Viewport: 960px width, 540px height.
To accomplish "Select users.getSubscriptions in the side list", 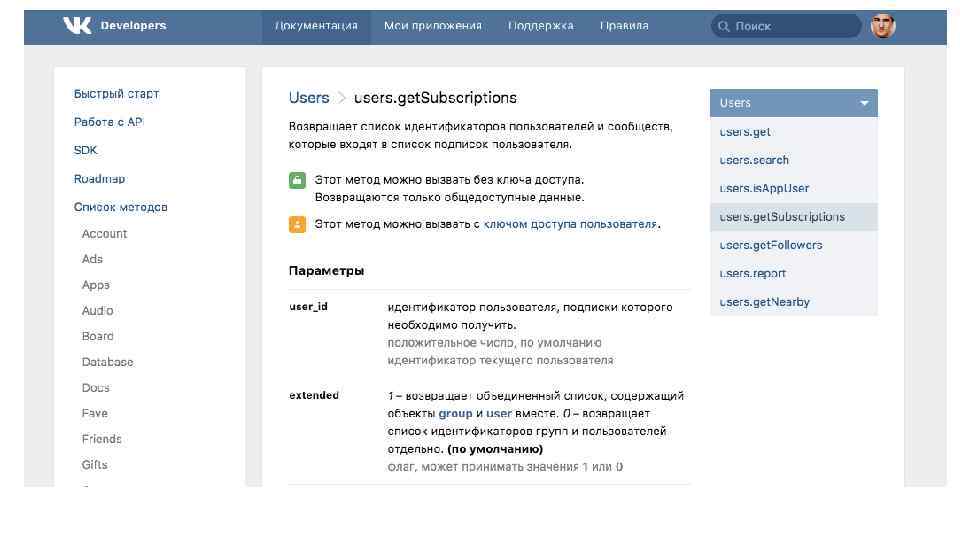I will [x=793, y=217].
